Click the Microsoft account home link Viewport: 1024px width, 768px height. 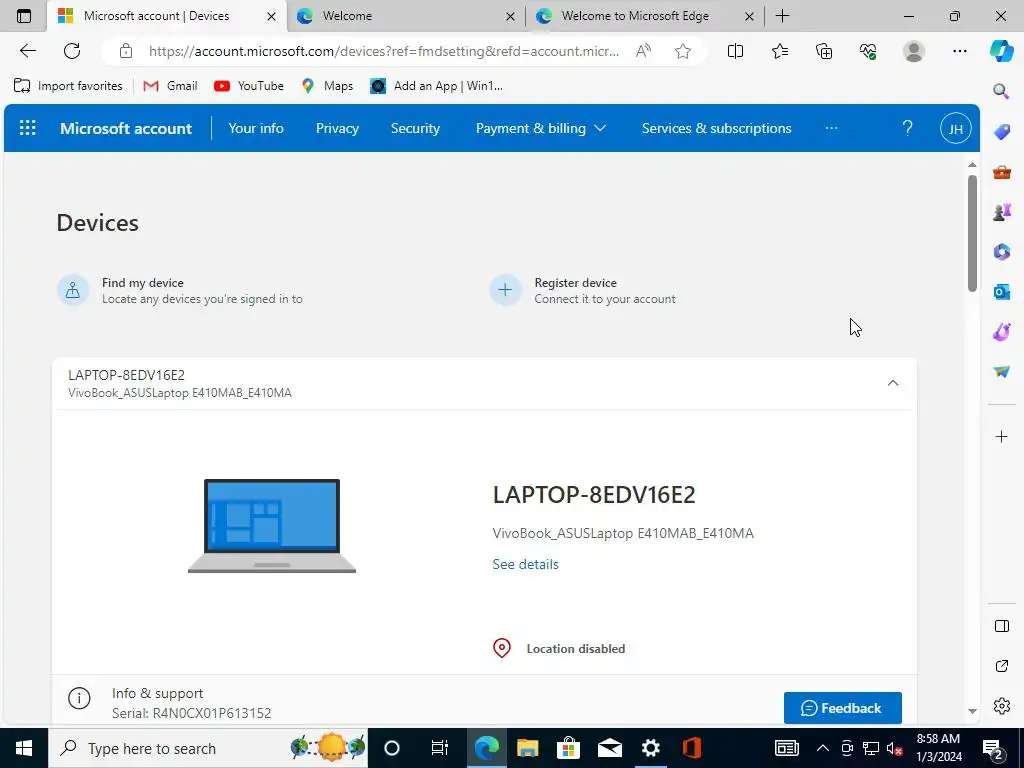coord(126,129)
